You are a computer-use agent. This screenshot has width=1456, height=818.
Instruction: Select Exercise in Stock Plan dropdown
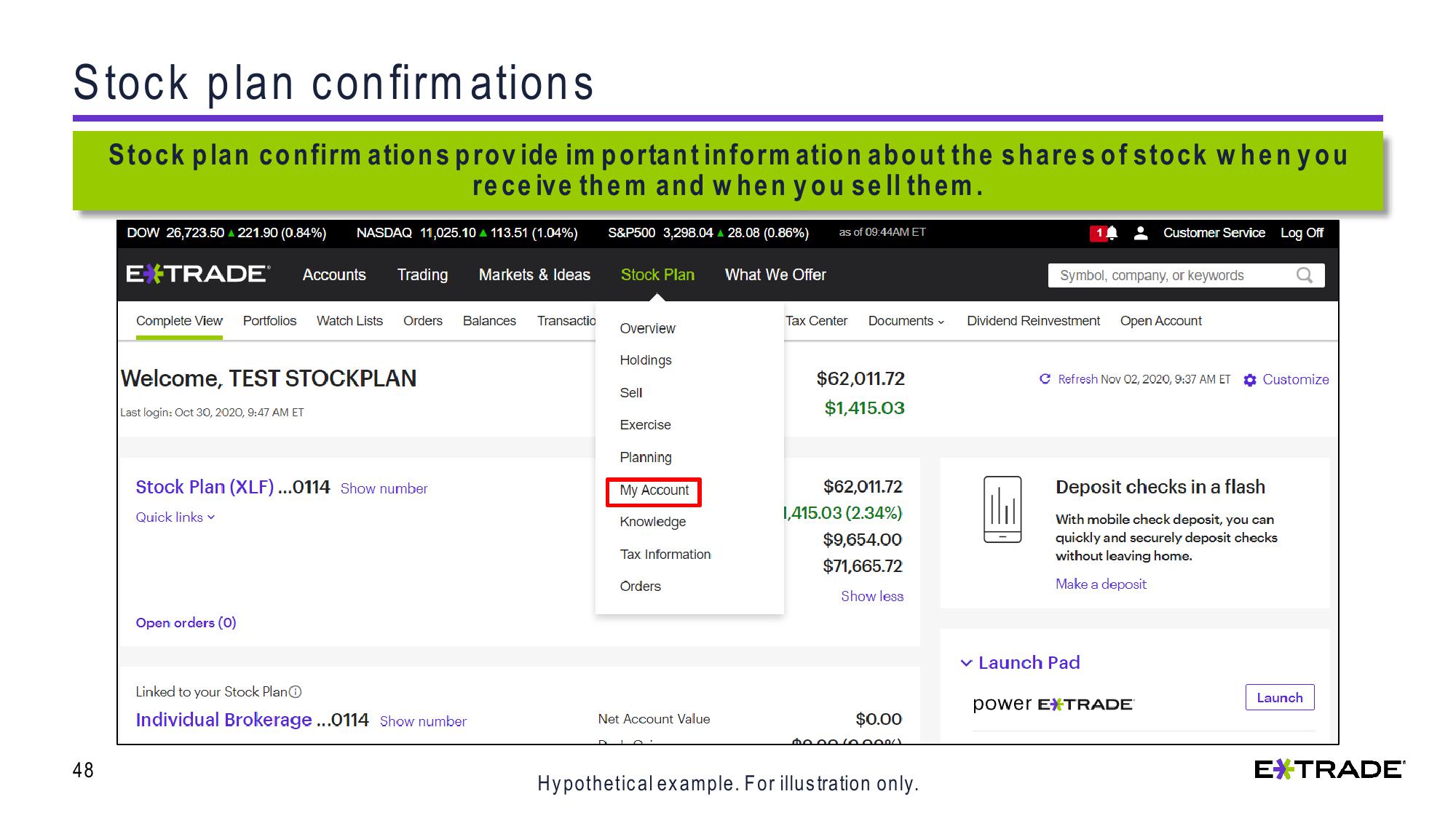click(x=645, y=425)
